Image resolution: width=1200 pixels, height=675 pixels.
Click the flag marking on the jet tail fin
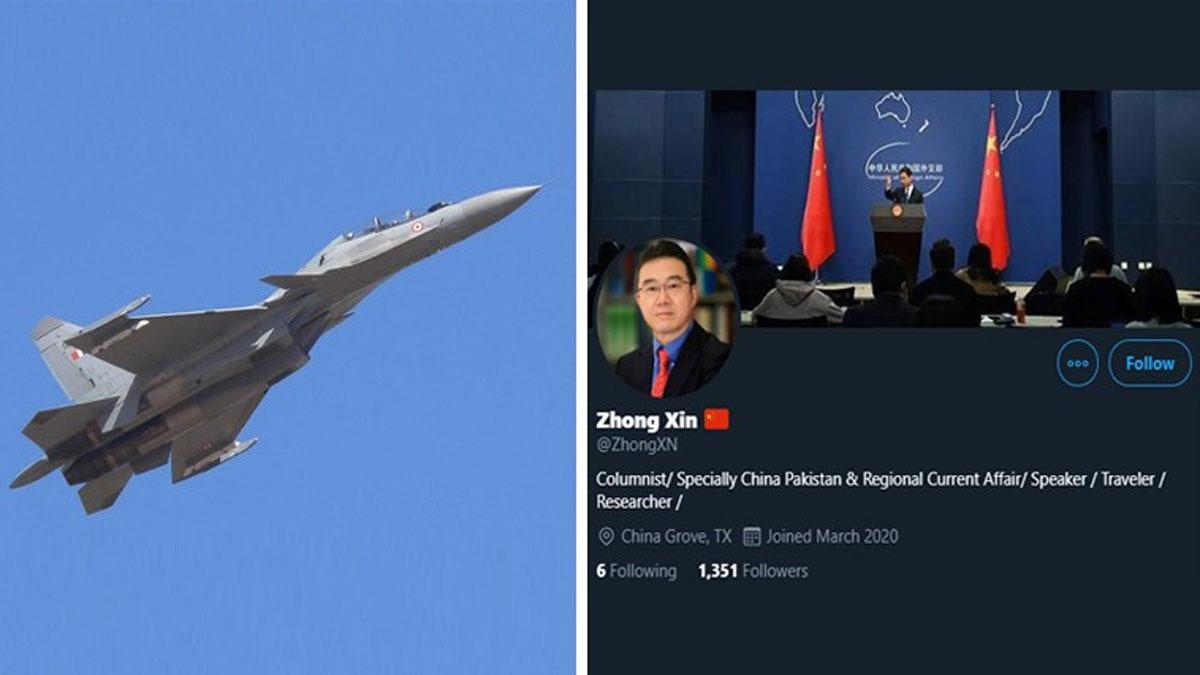(77, 355)
